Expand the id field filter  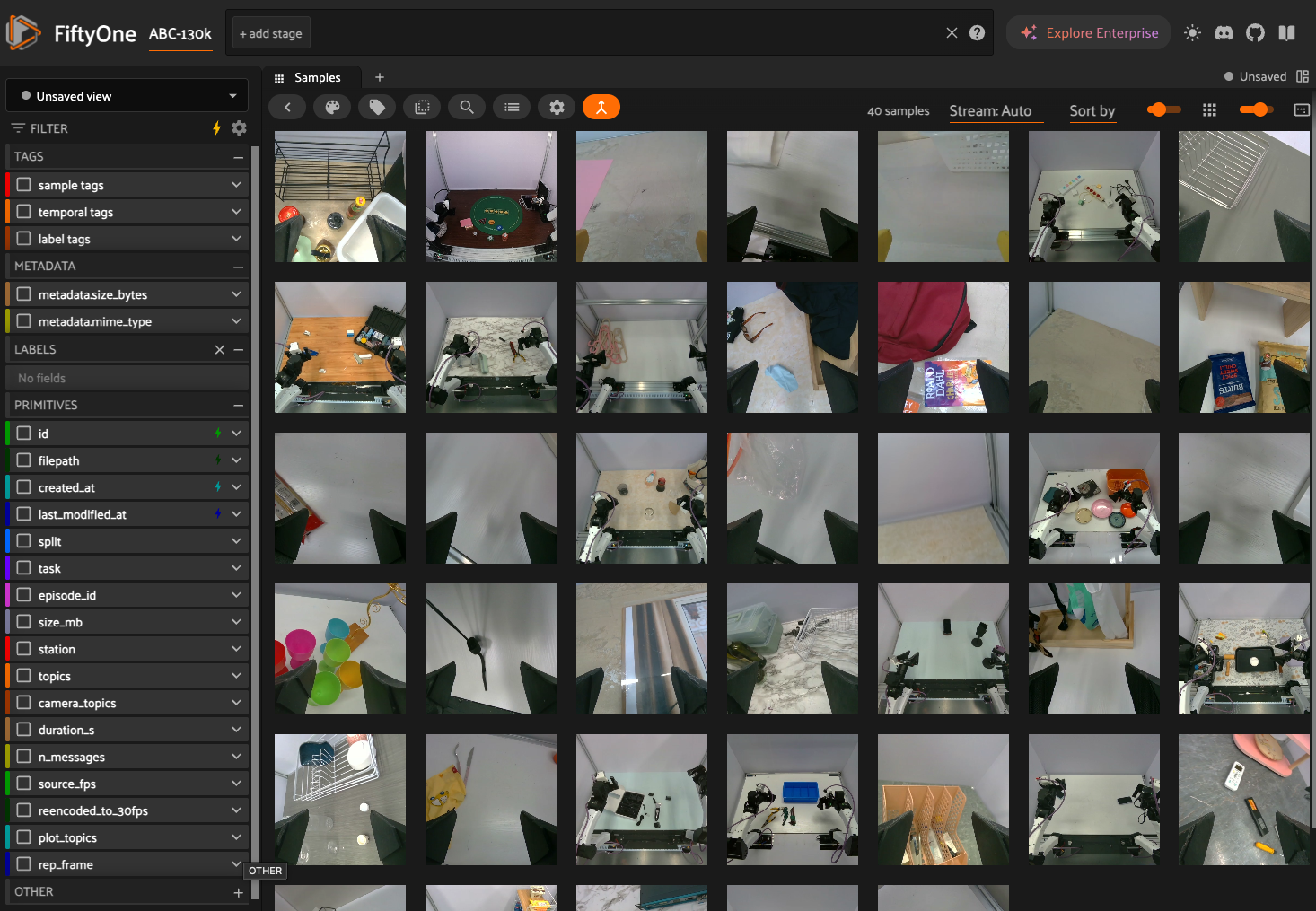[236, 434]
